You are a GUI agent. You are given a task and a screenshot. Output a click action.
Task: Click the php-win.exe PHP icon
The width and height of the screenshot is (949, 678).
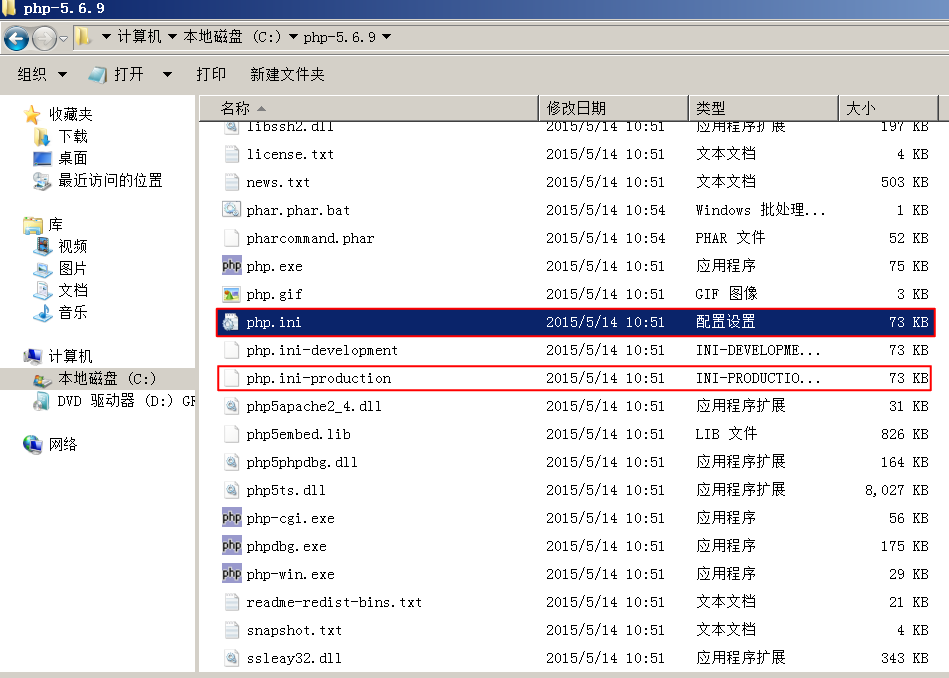(231, 574)
